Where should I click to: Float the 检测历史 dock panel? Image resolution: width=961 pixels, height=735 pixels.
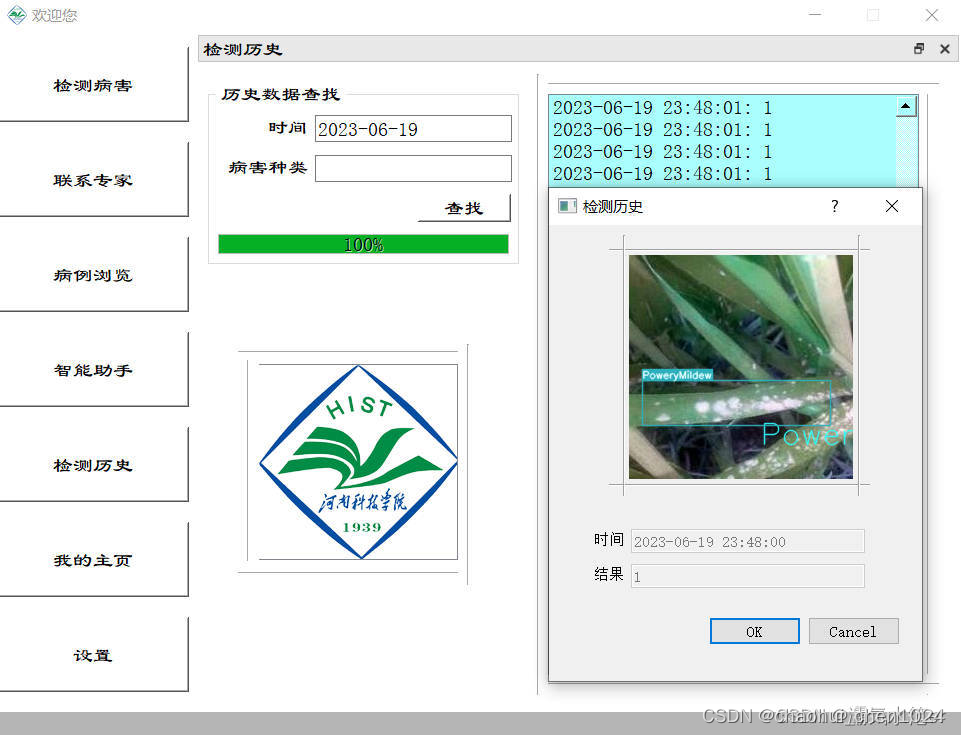coord(919,48)
